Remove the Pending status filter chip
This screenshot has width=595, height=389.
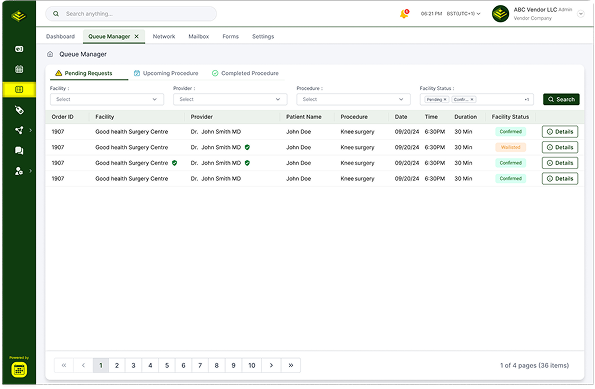pyautogui.click(x=445, y=99)
